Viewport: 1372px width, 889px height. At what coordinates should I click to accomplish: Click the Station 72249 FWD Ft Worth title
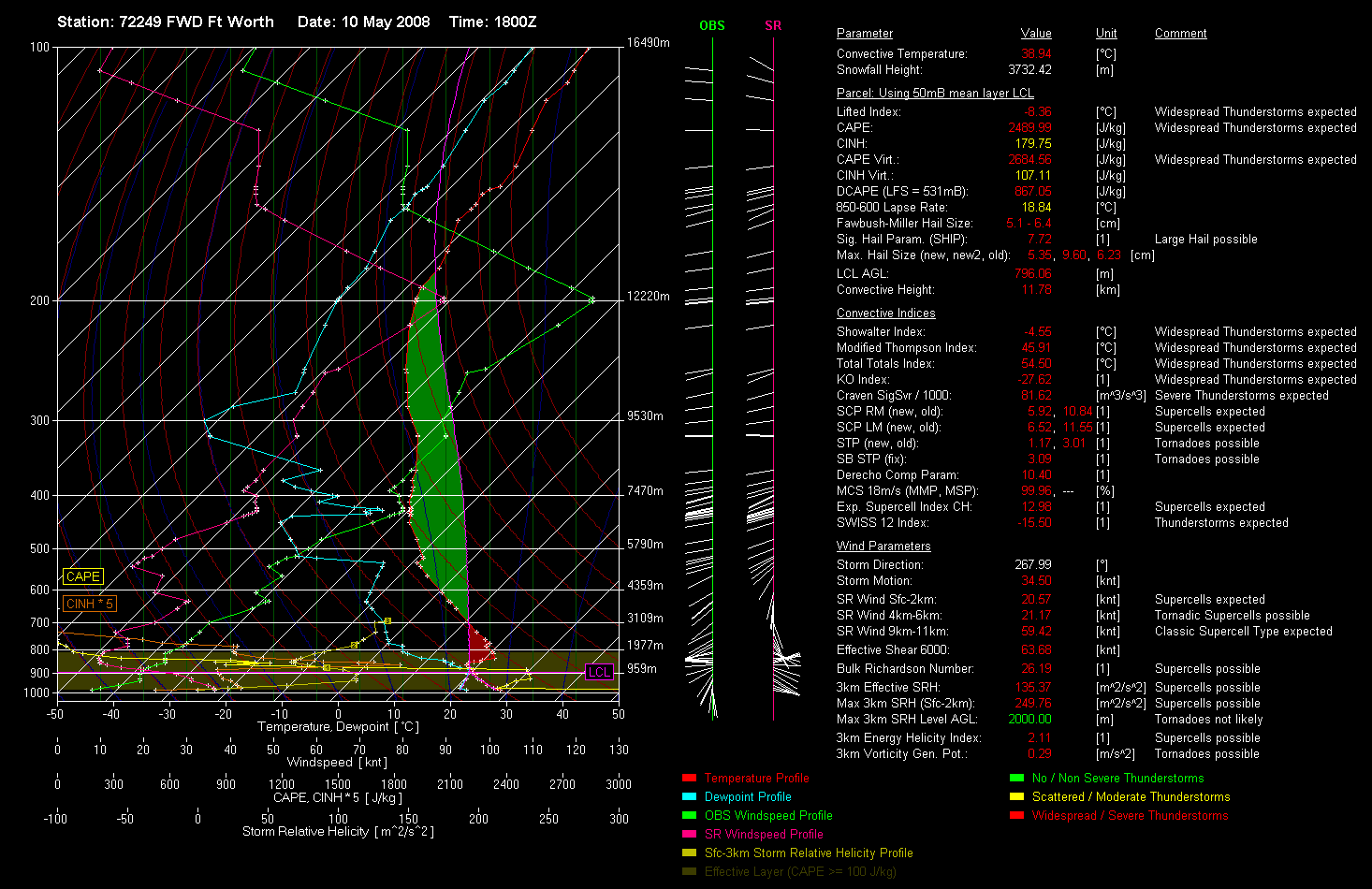click(166, 22)
